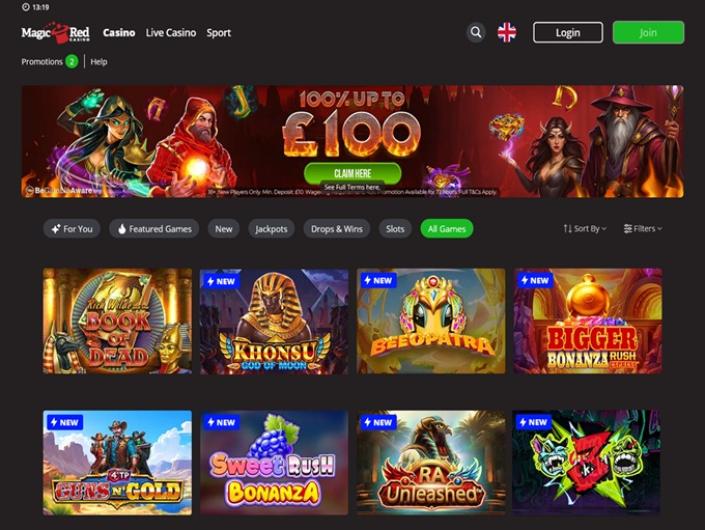Click the green Promotions count badge
This screenshot has width=705, height=530.
(x=71, y=62)
